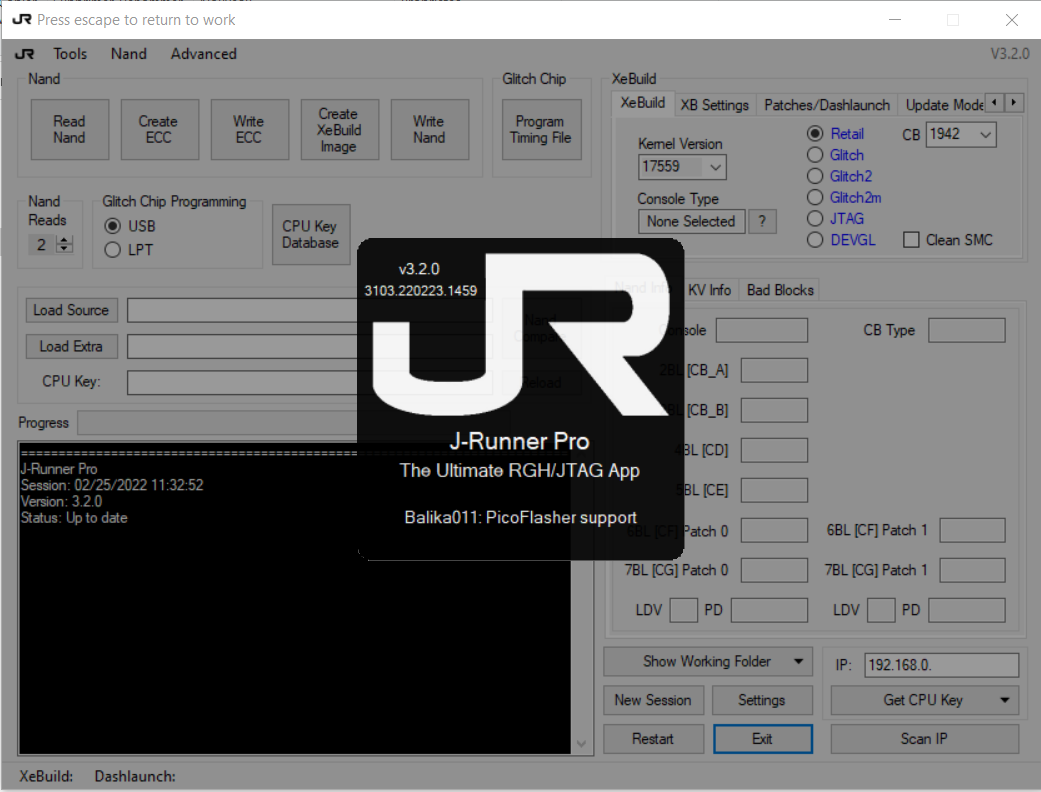Screen dimensions: 1041x792
Task: Click the JR logo in the menu bar
Action: pos(25,54)
